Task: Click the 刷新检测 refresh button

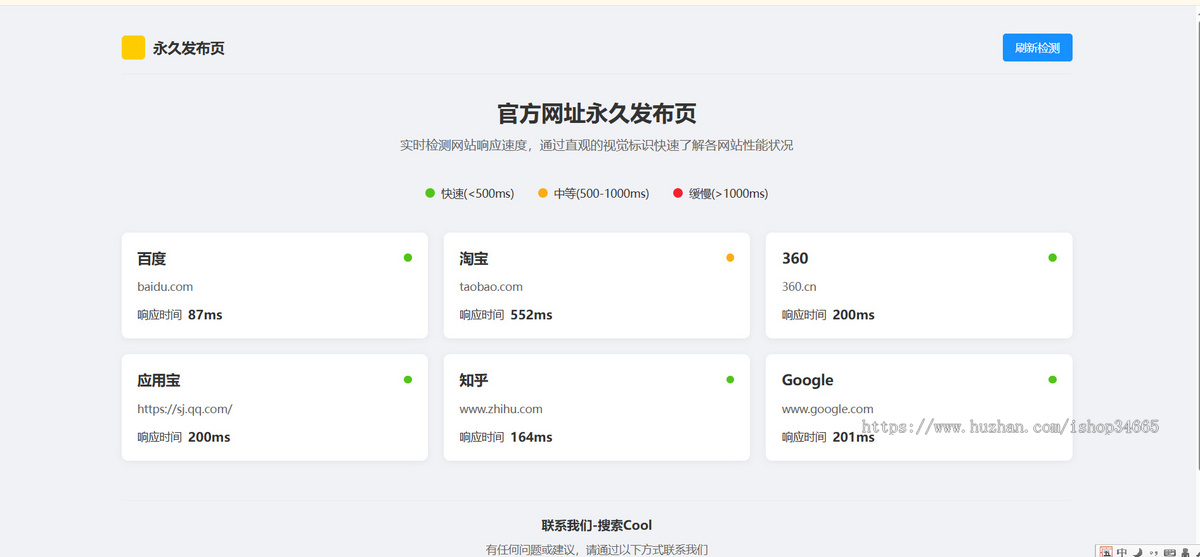Action: pyautogui.click(x=1037, y=47)
